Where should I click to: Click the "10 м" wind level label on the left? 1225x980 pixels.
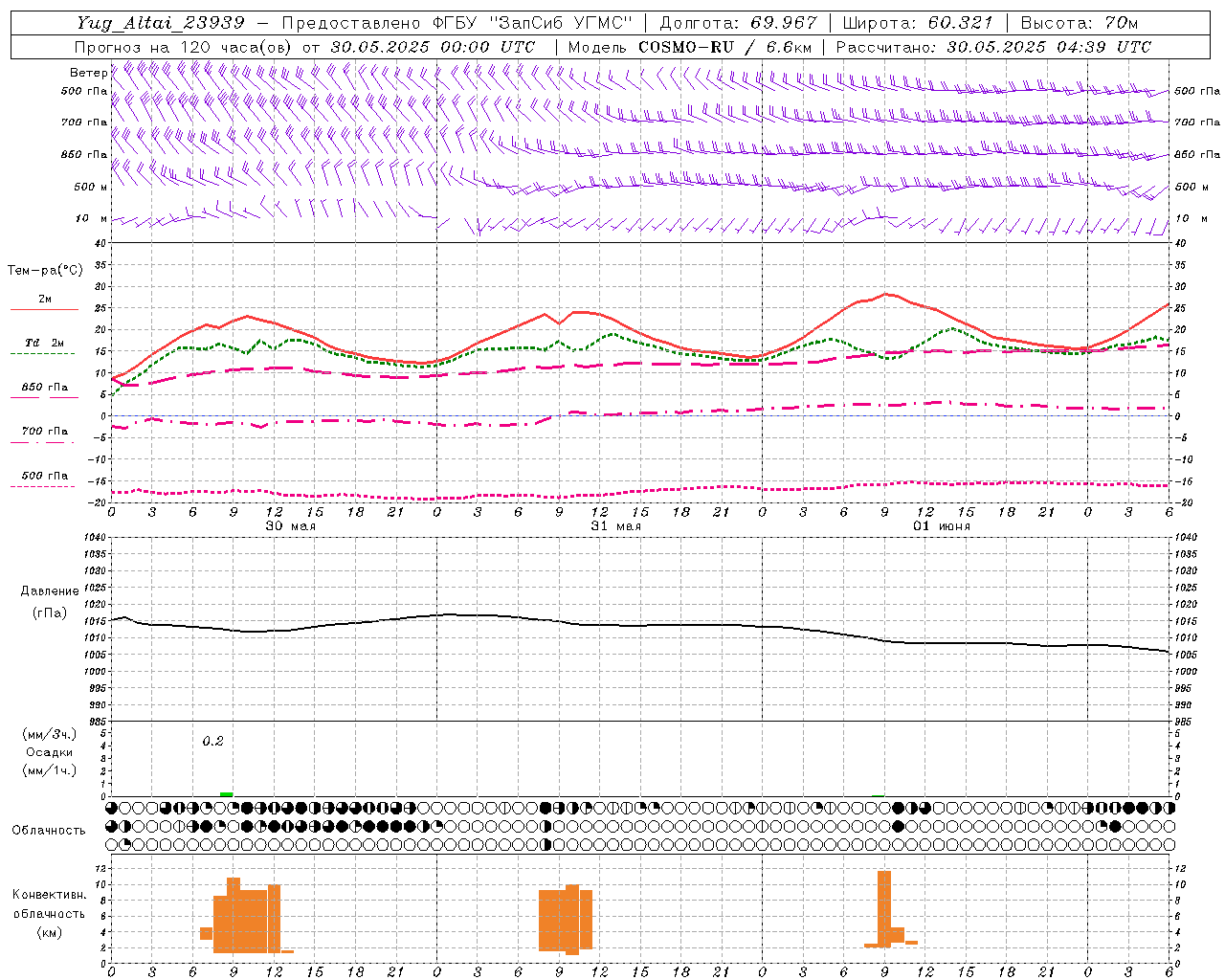[x=91, y=218]
